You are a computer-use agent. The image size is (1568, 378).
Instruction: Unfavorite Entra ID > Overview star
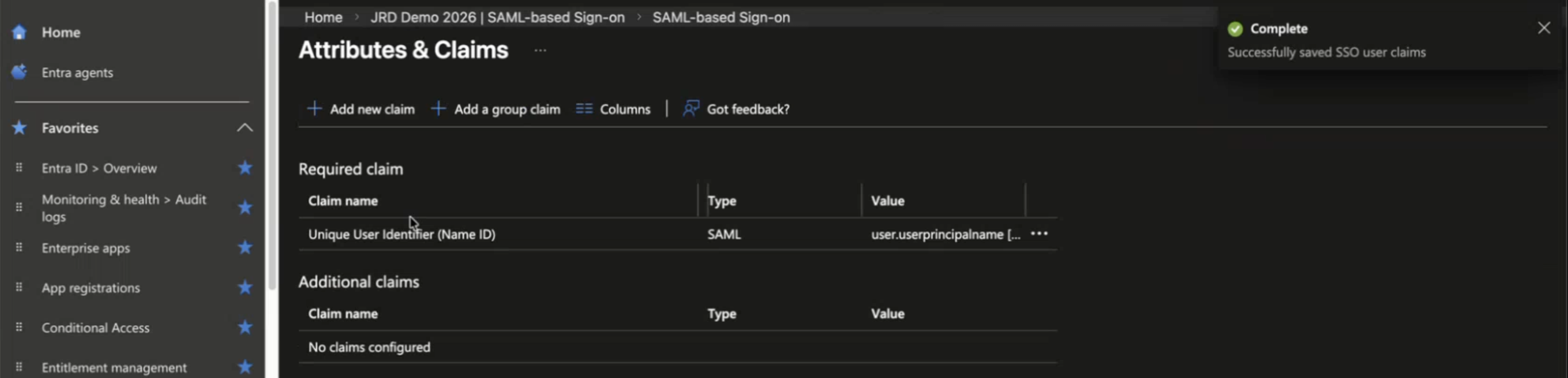(245, 168)
